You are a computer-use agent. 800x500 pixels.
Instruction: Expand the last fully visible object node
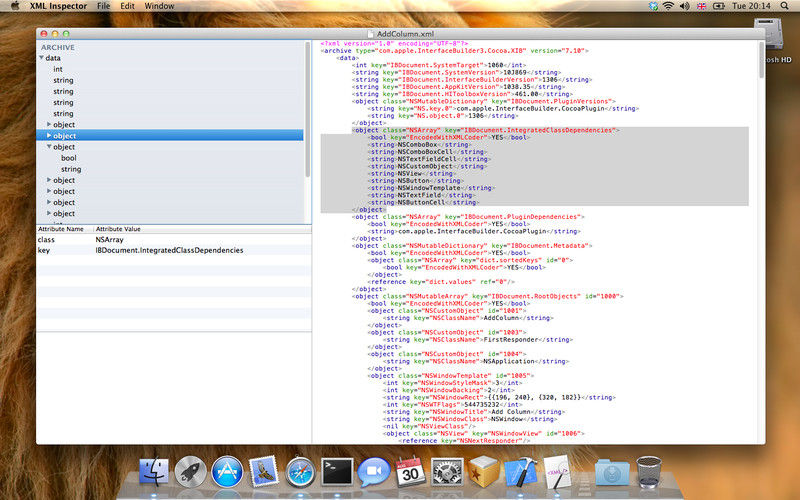[x=49, y=213]
